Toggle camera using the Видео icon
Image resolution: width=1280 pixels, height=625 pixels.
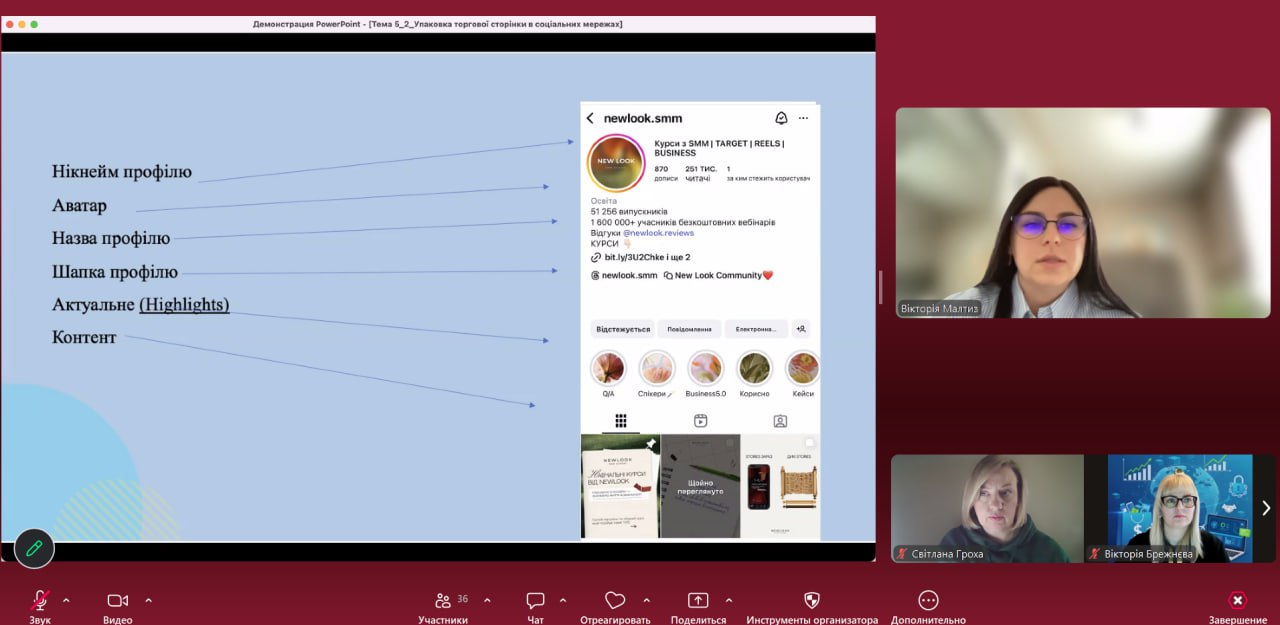pyautogui.click(x=117, y=600)
